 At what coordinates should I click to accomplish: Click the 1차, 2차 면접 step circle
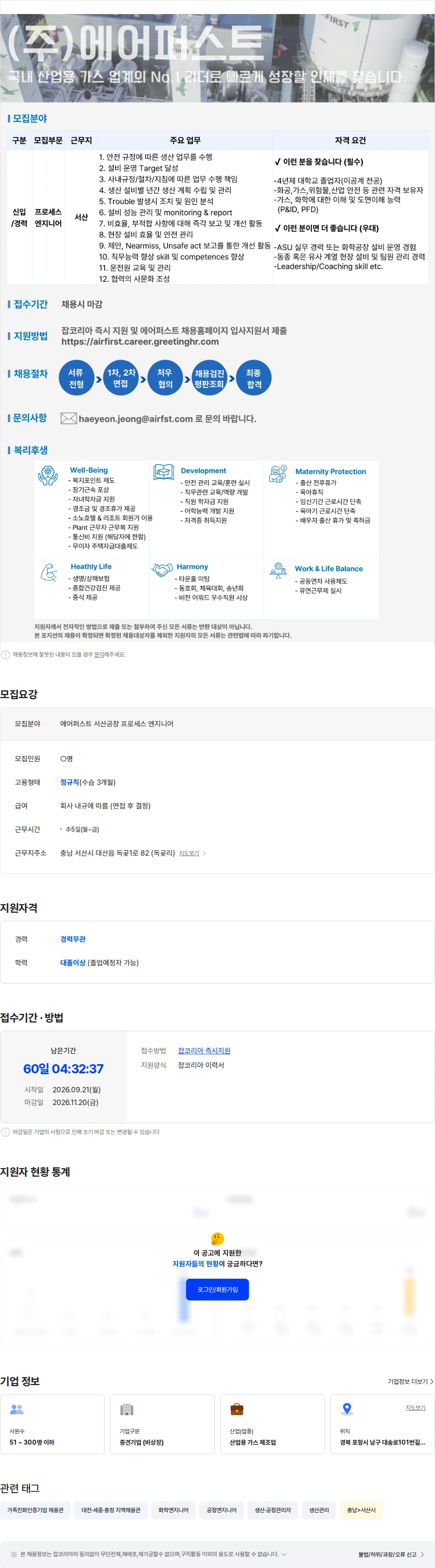click(x=121, y=378)
